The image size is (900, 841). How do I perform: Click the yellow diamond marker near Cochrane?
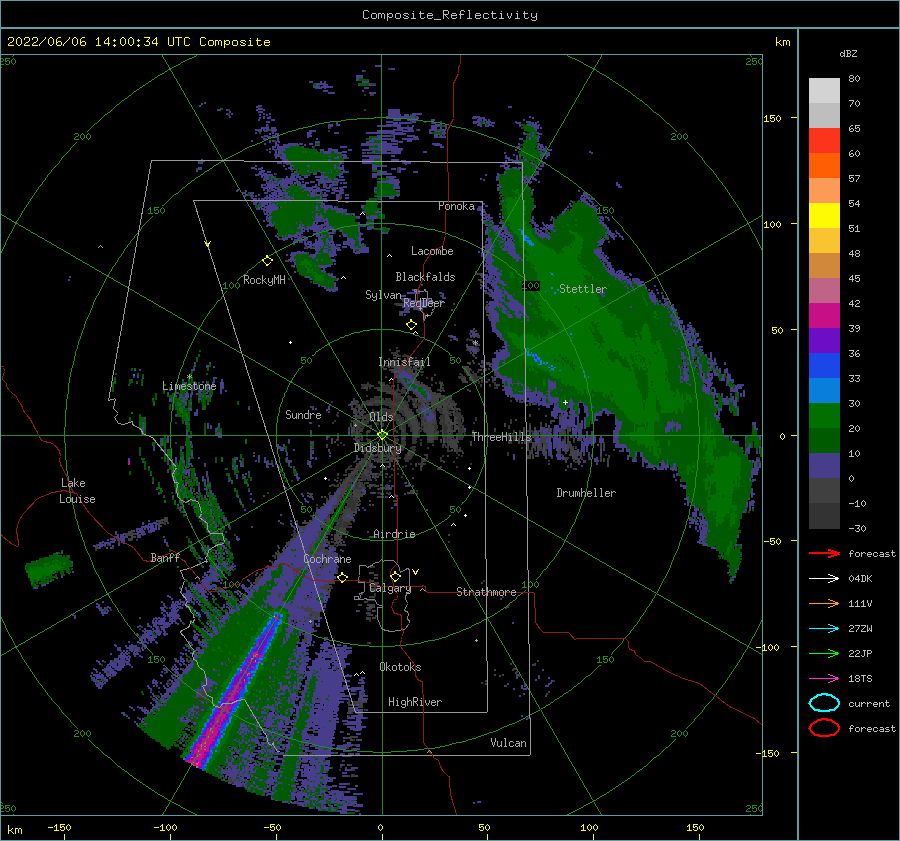[x=342, y=577]
